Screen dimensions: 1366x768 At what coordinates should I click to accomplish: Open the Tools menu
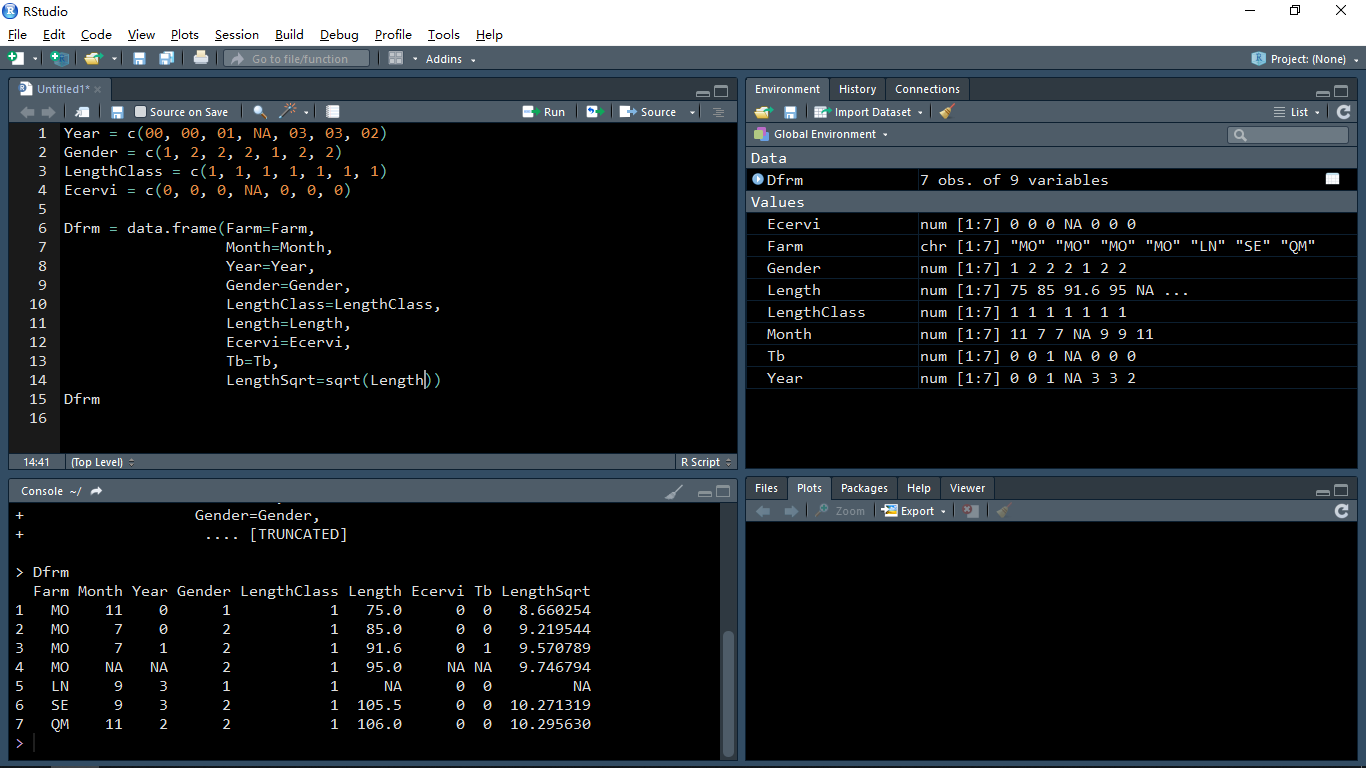click(x=443, y=35)
